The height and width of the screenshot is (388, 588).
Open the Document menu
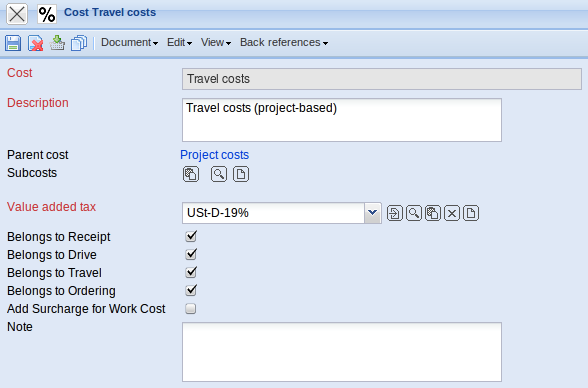(x=129, y=42)
